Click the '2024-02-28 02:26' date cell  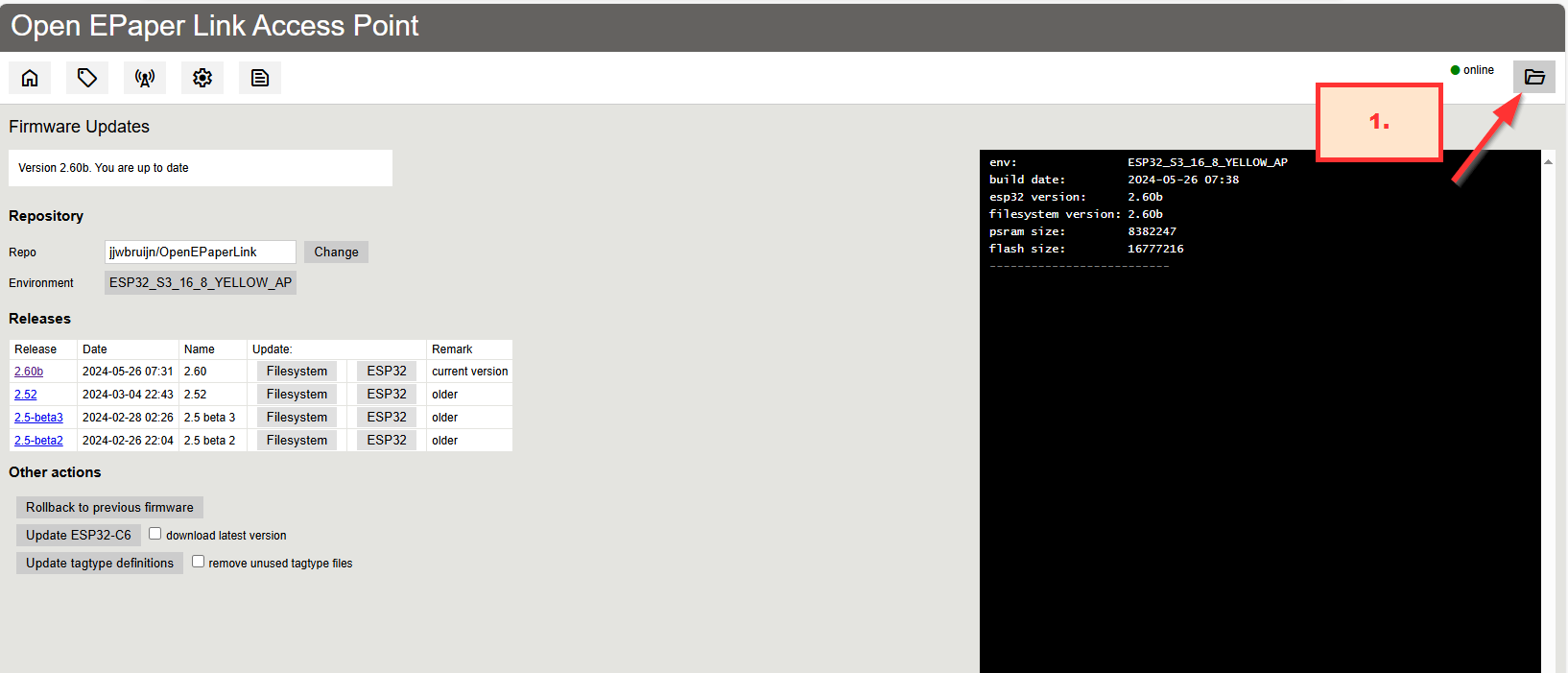click(128, 418)
